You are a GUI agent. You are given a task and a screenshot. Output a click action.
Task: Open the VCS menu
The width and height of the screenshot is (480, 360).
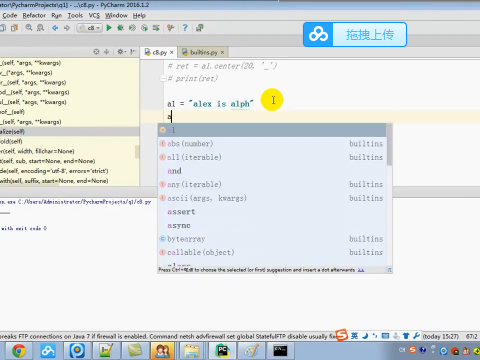coord(94,15)
